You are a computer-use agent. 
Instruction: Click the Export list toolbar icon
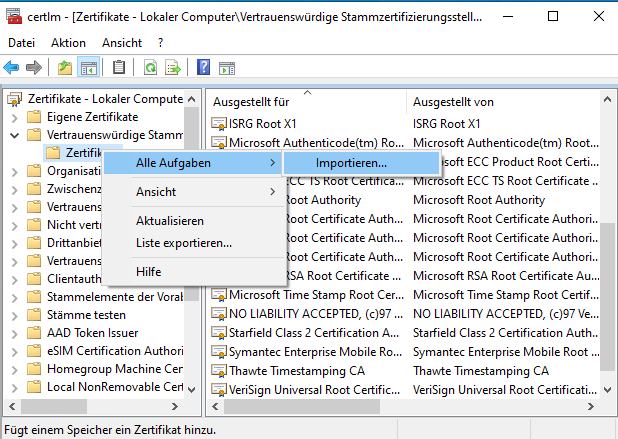pyautogui.click(x=173, y=68)
